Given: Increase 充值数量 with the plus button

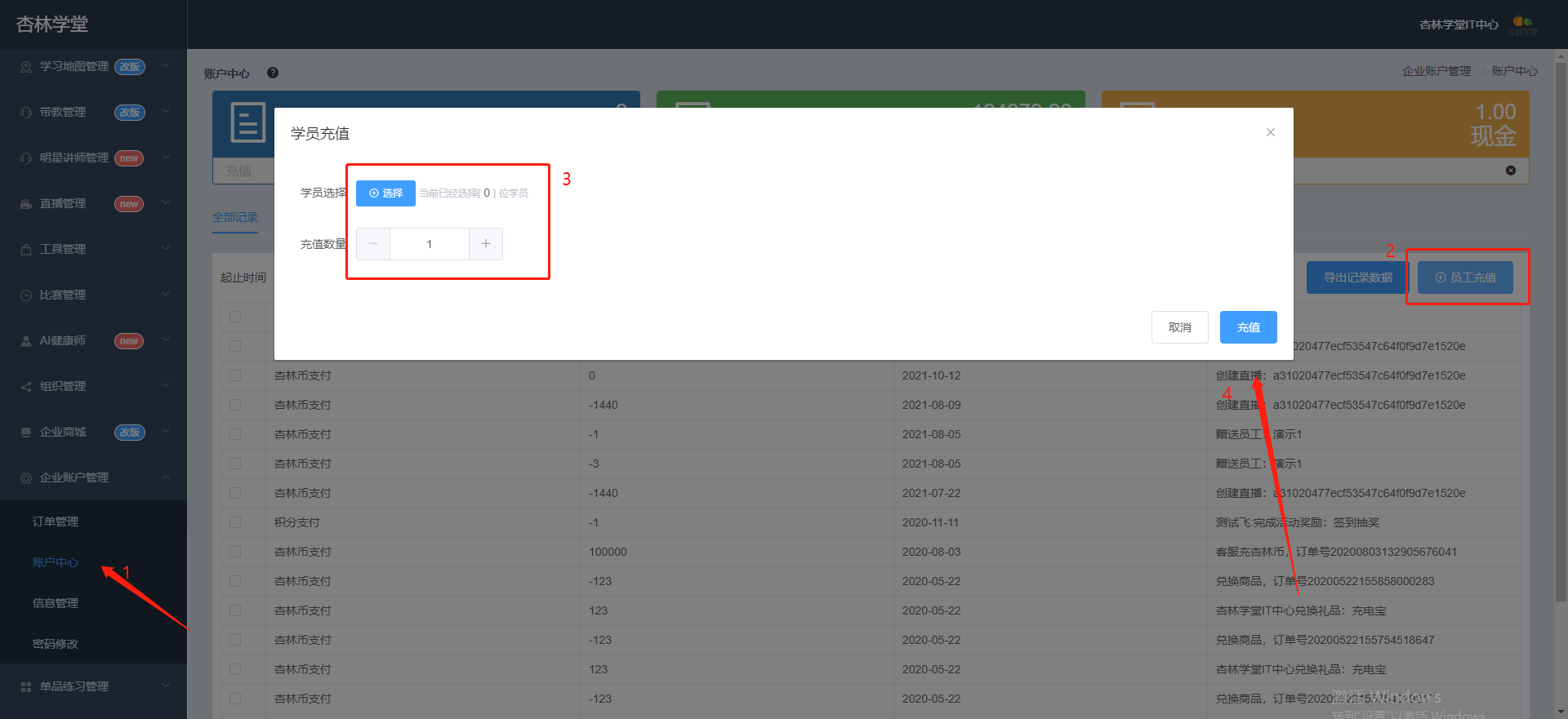Looking at the screenshot, I should click(486, 244).
